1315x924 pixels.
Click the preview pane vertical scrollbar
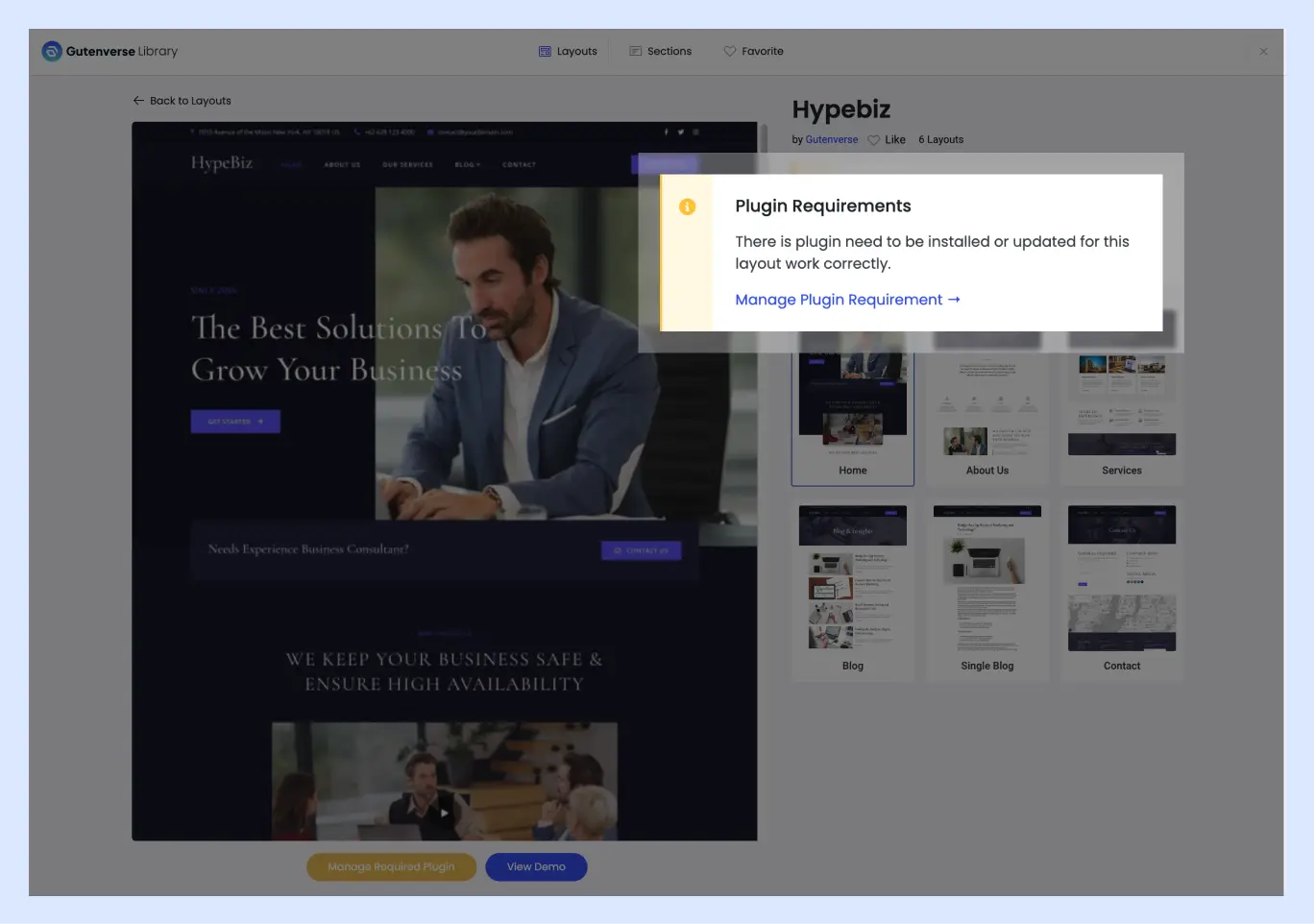click(x=765, y=138)
